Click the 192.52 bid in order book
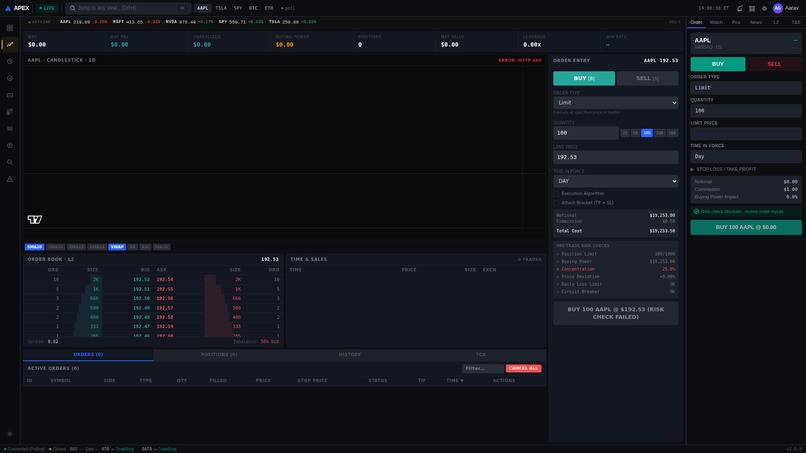806x453 pixels. pyautogui.click(x=141, y=280)
